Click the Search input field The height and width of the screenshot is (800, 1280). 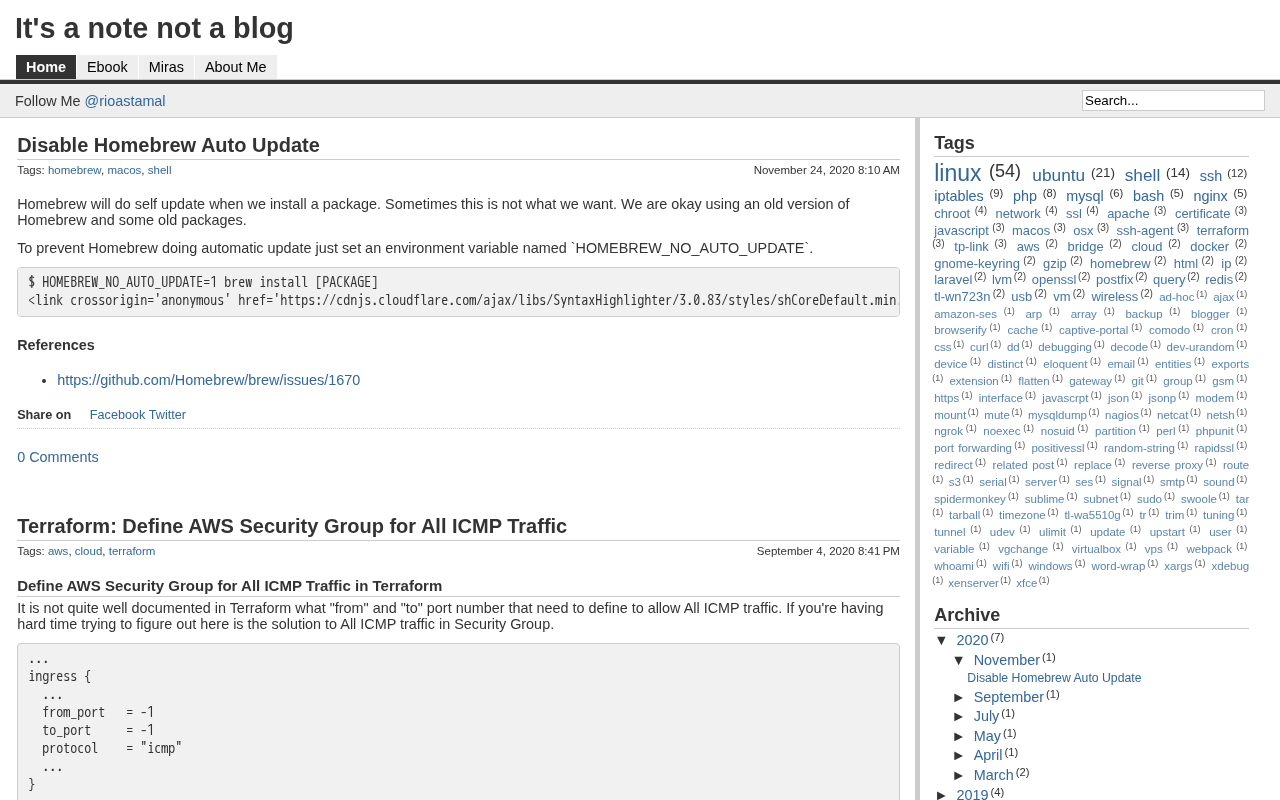pos(1173,100)
